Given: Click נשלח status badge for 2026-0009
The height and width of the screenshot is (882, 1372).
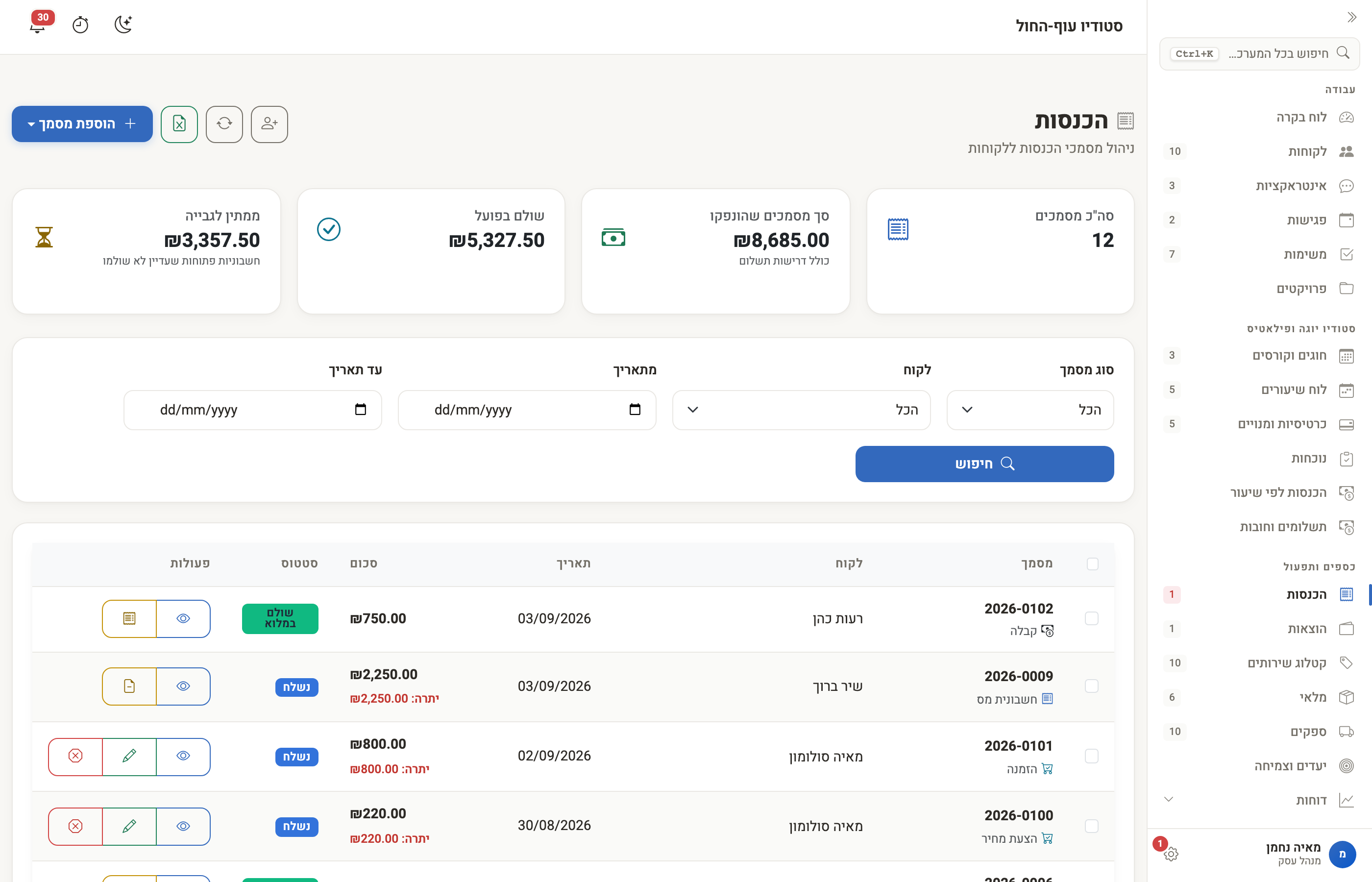Looking at the screenshot, I should coord(296,686).
